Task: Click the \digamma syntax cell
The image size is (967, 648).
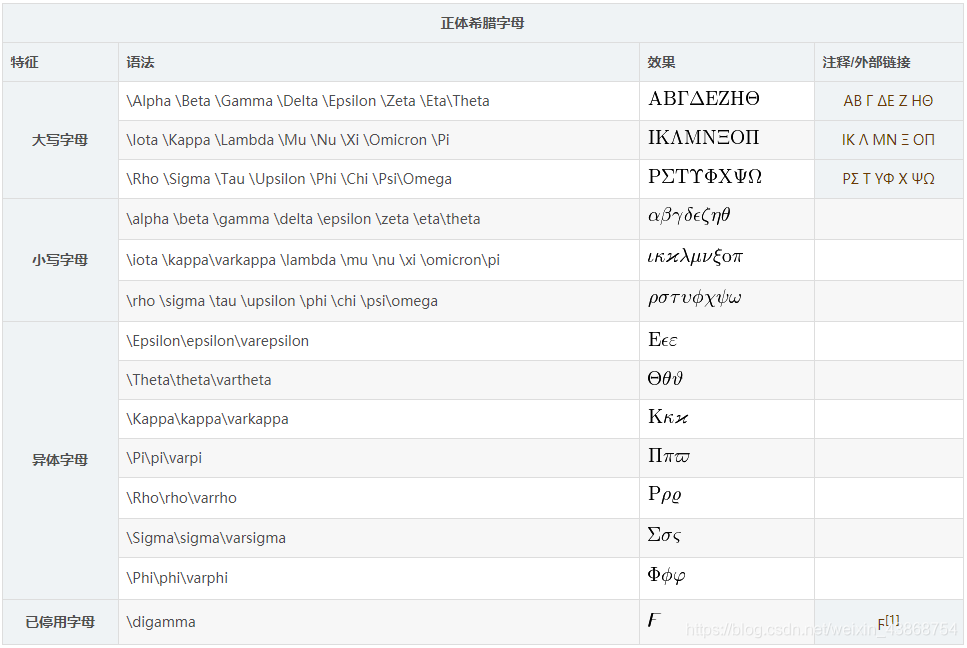Action: (379, 622)
